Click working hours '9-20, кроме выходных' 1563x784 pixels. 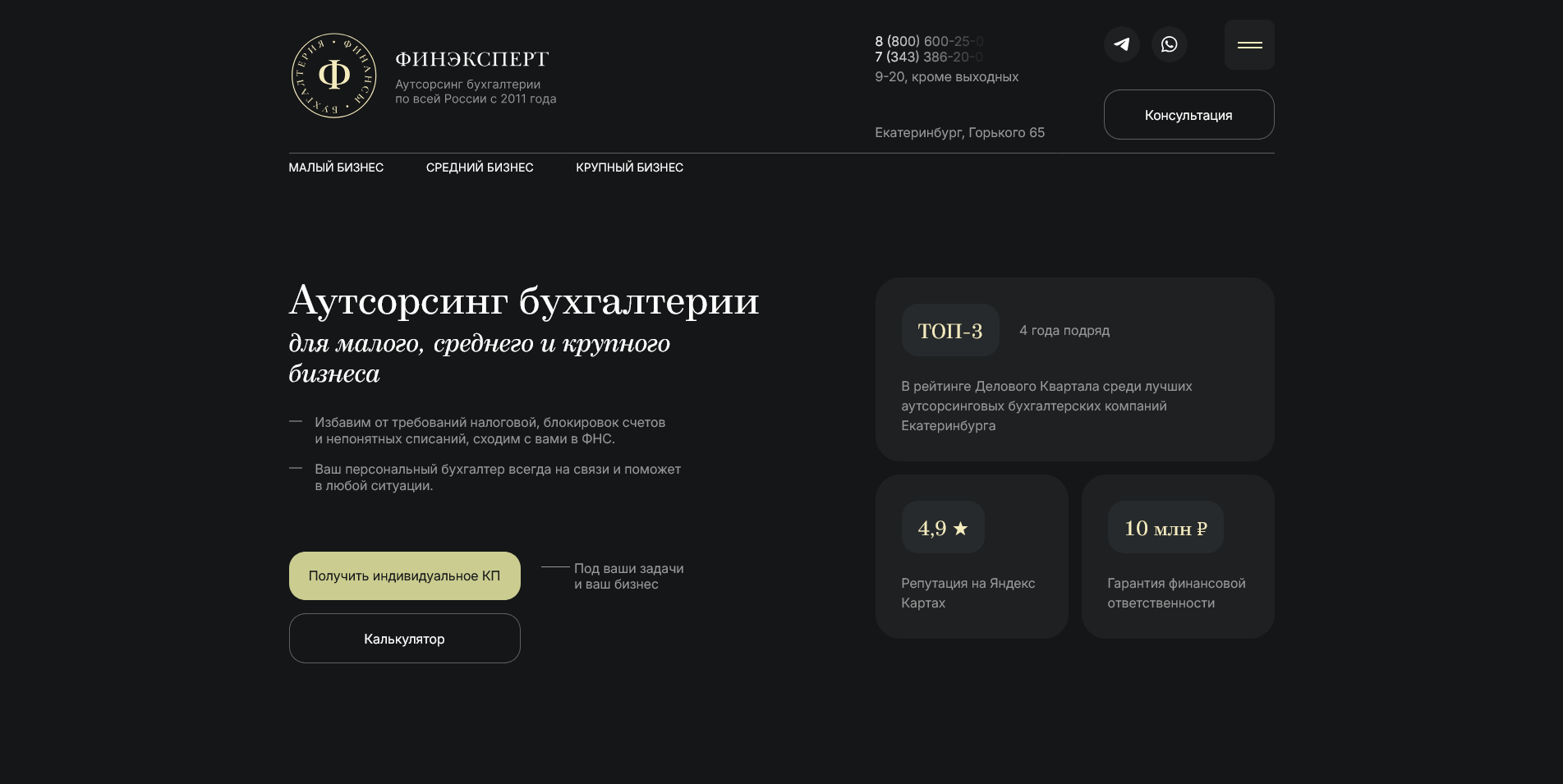(x=946, y=77)
